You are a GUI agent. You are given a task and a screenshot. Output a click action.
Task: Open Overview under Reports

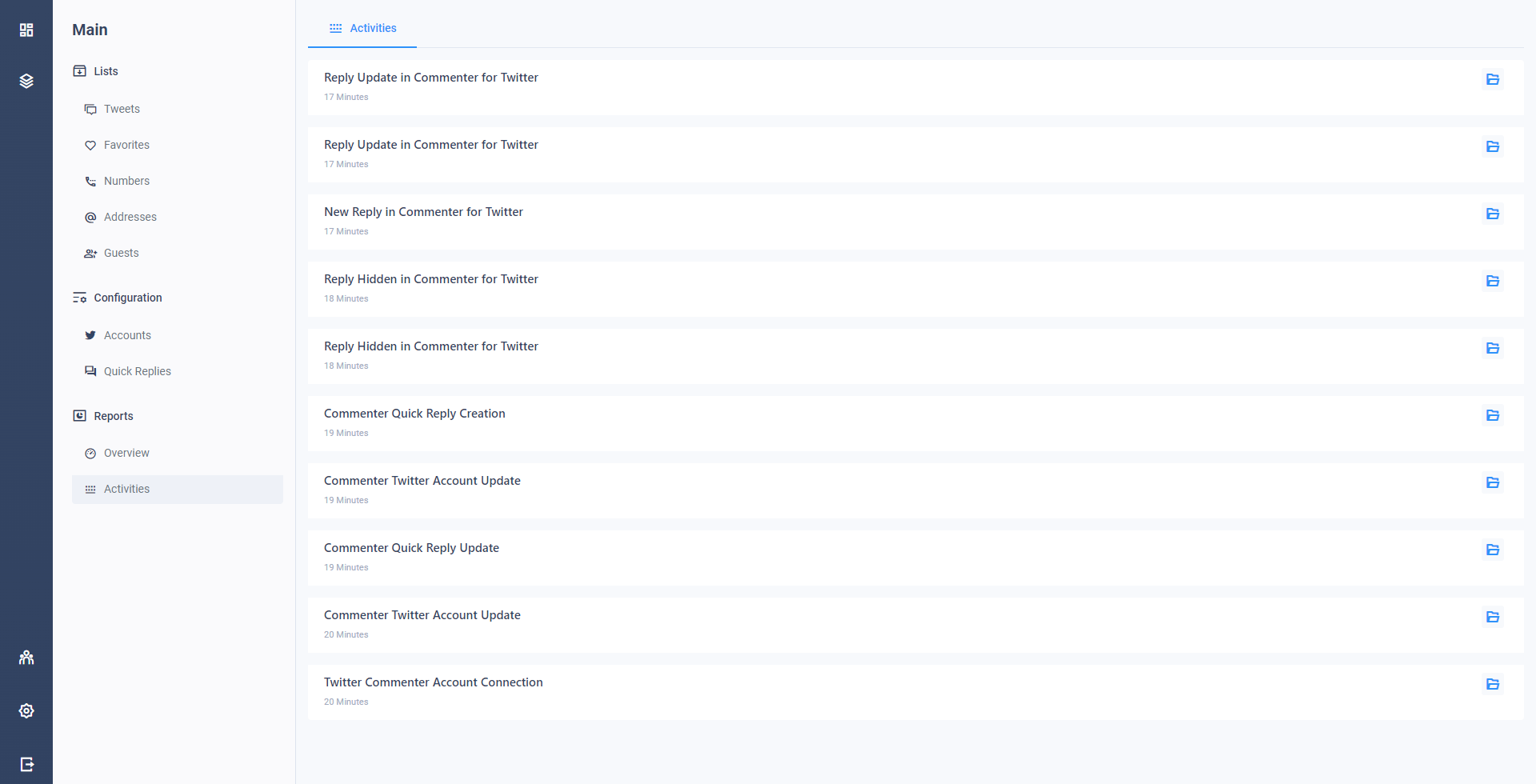178,453
